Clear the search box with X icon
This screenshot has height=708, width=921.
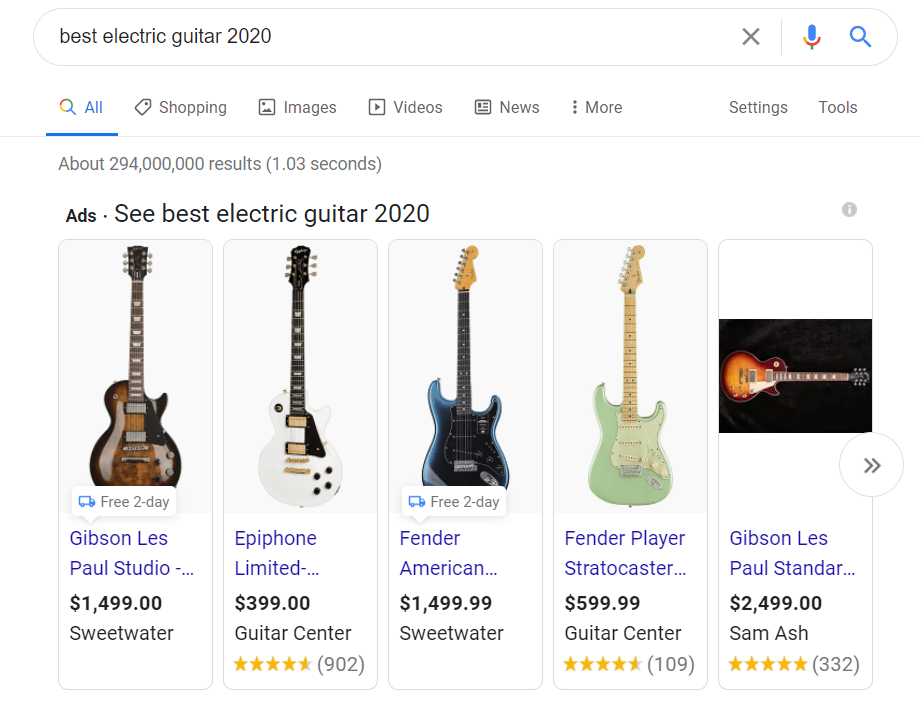[x=750, y=37]
